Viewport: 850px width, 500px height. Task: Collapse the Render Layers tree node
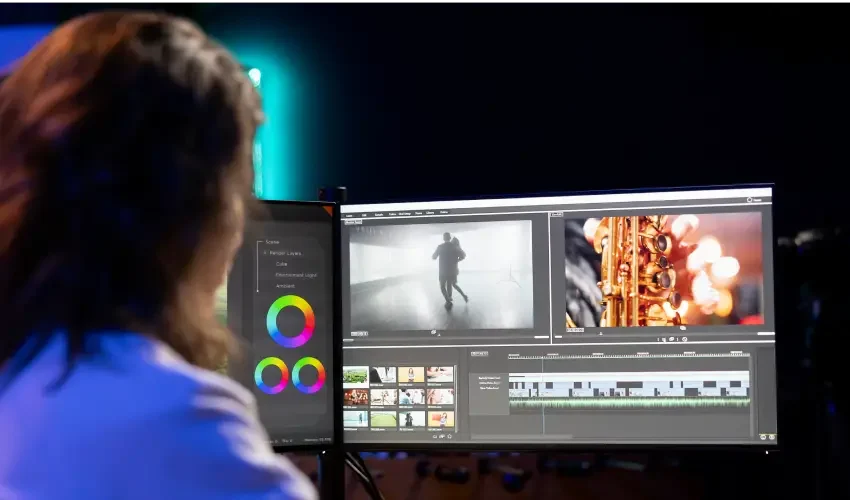[265, 253]
